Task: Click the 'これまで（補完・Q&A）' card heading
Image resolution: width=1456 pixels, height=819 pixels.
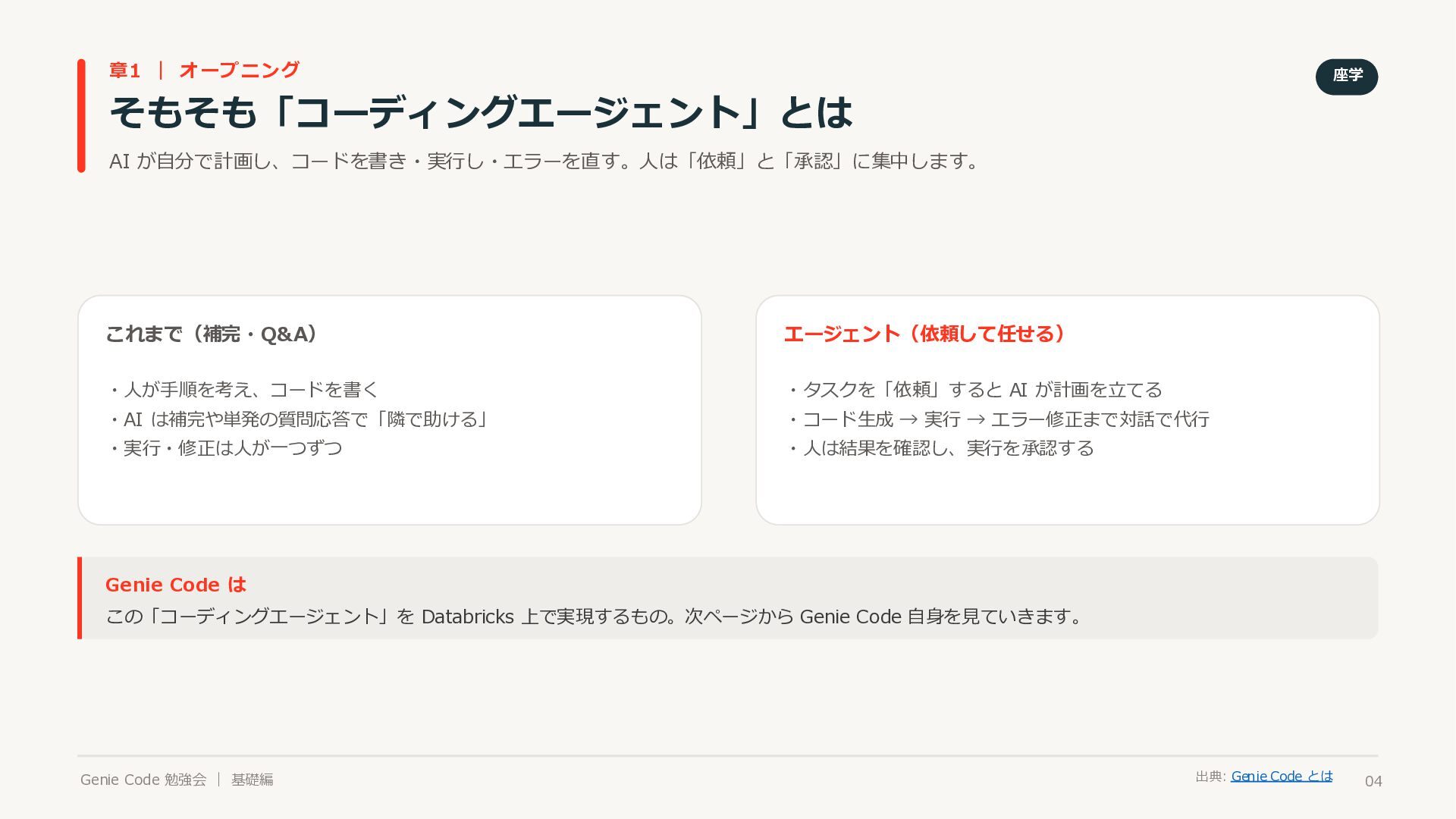Action: 212,334
